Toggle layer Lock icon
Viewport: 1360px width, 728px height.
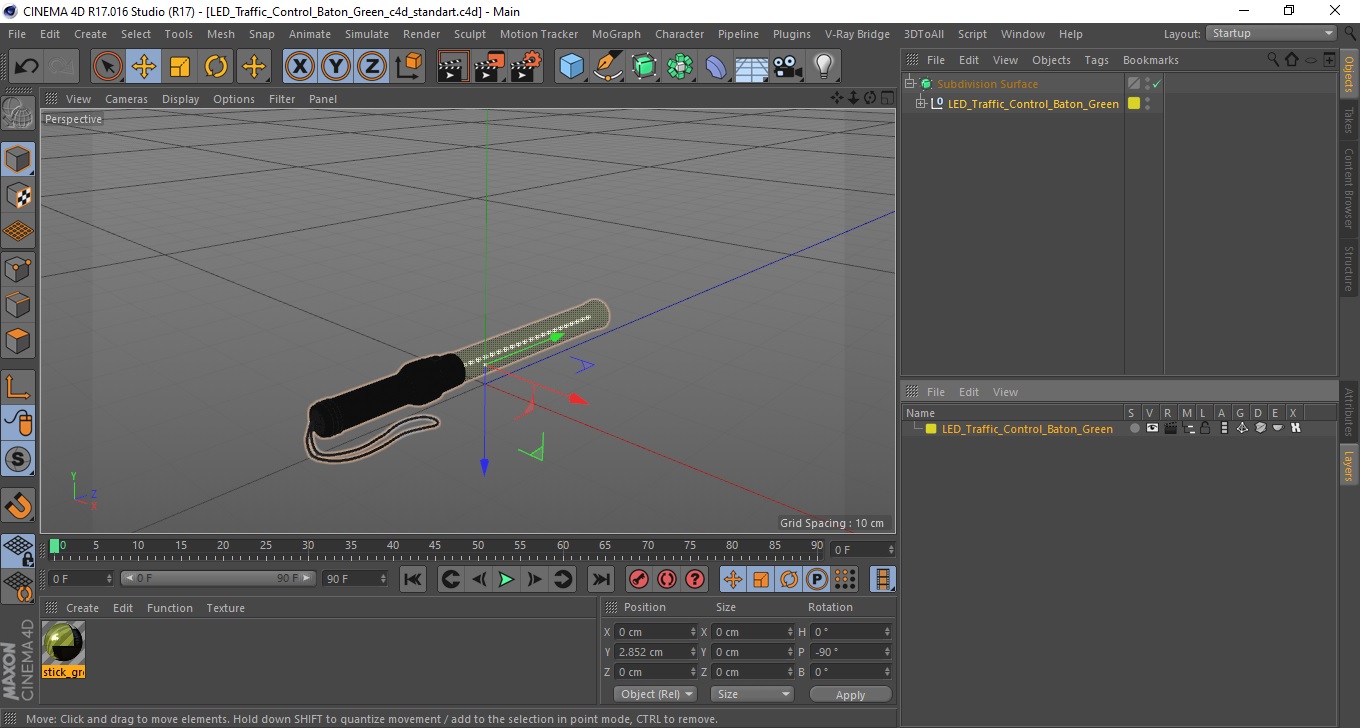click(x=1206, y=428)
